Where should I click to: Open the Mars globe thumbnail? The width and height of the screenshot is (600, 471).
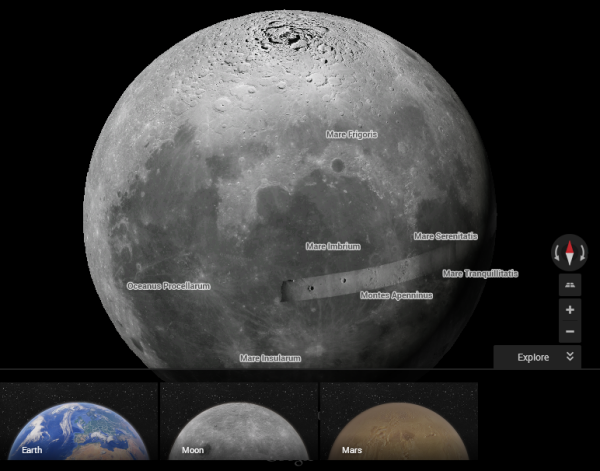click(398, 422)
